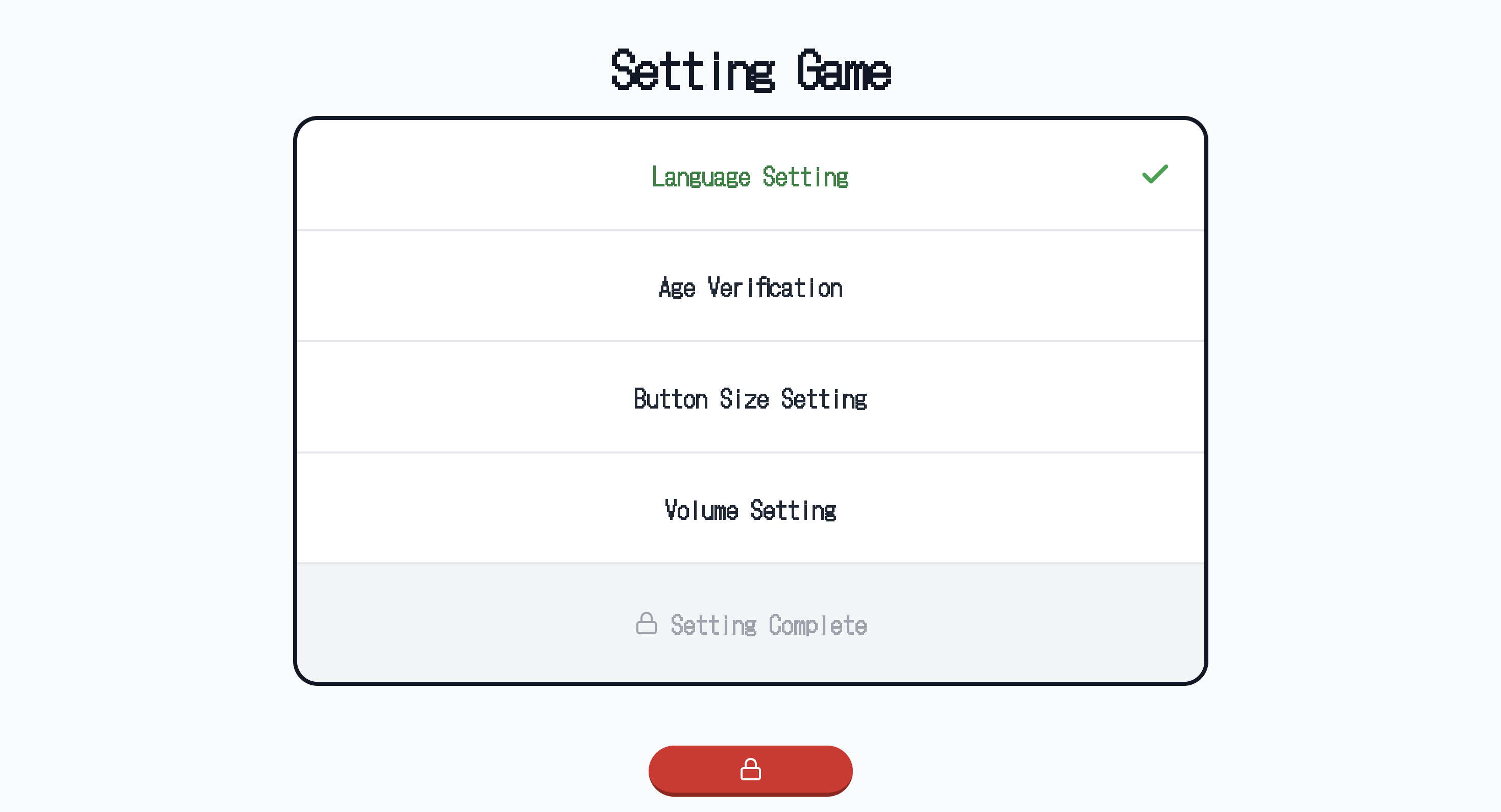Image resolution: width=1501 pixels, height=812 pixels.
Task: Click the Volume Setting label text
Action: (x=750, y=511)
